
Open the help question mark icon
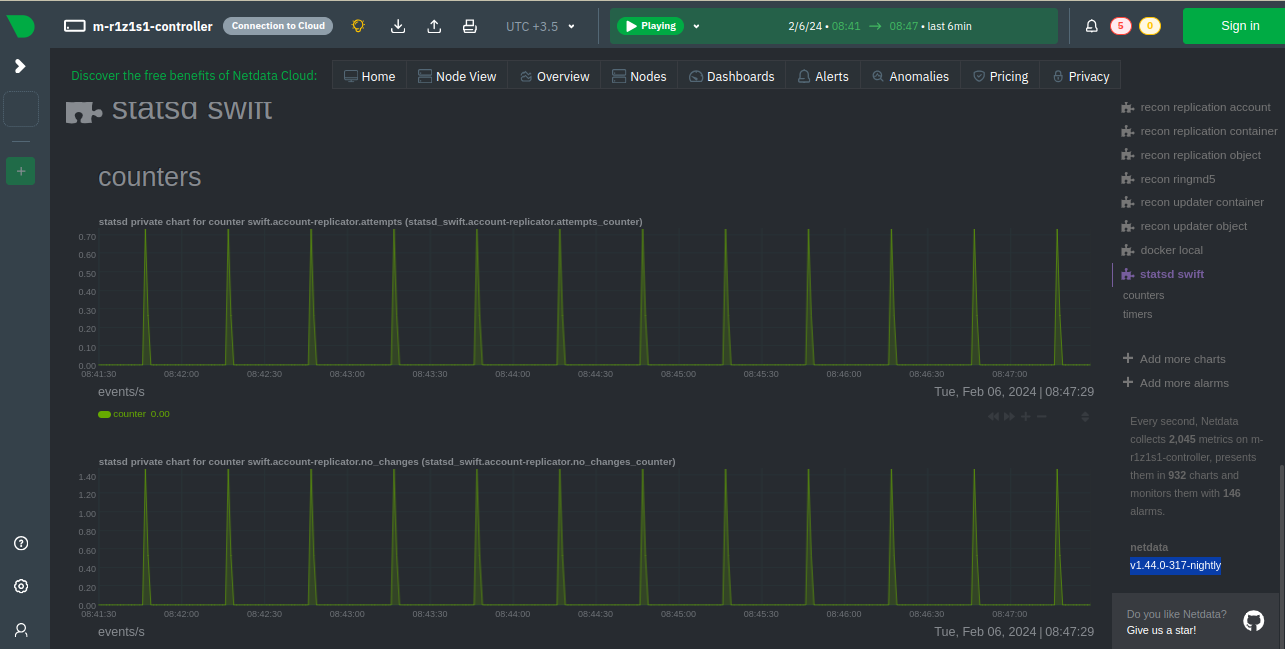click(x=21, y=544)
